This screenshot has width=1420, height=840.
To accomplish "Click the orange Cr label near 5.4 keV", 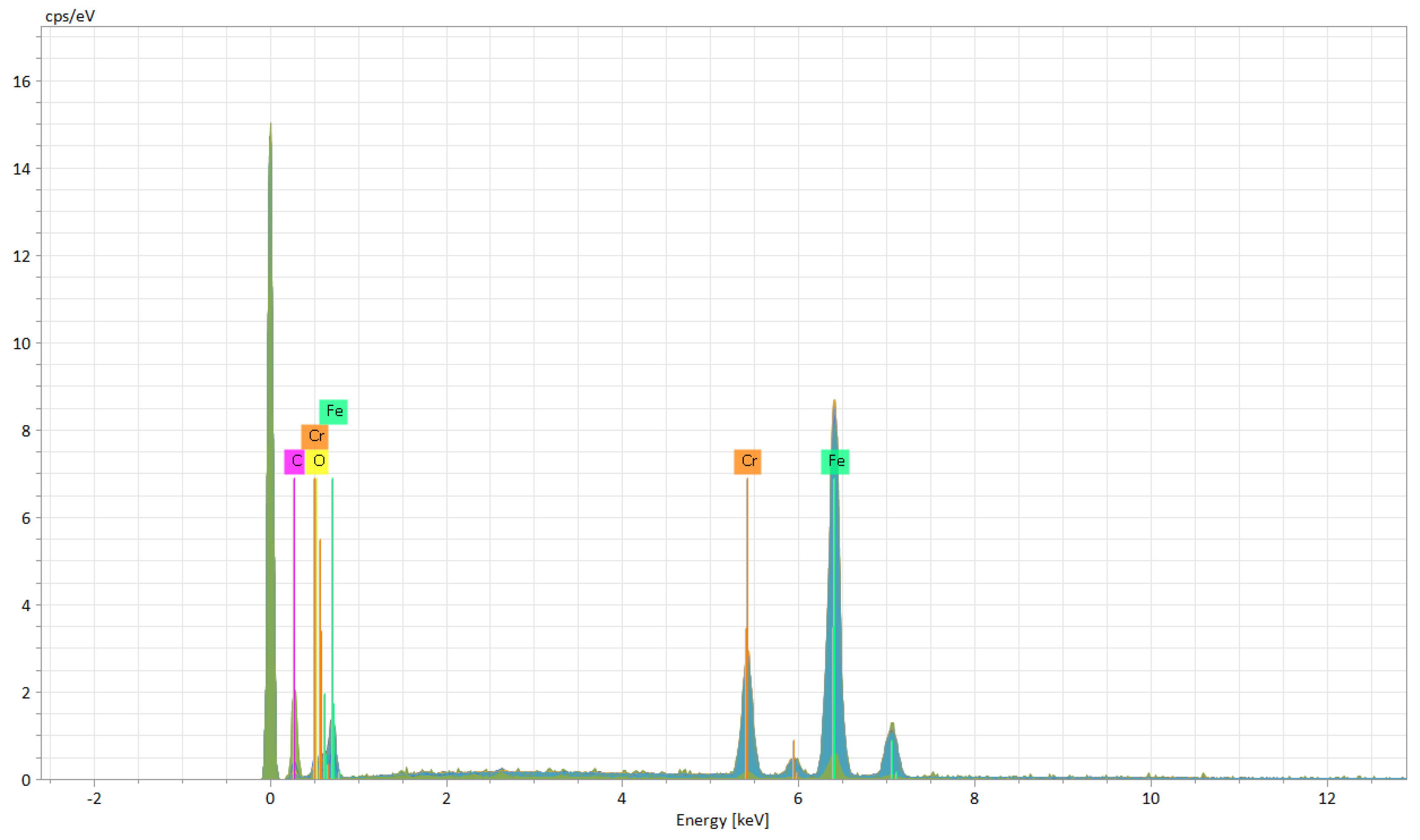I will click(747, 461).
